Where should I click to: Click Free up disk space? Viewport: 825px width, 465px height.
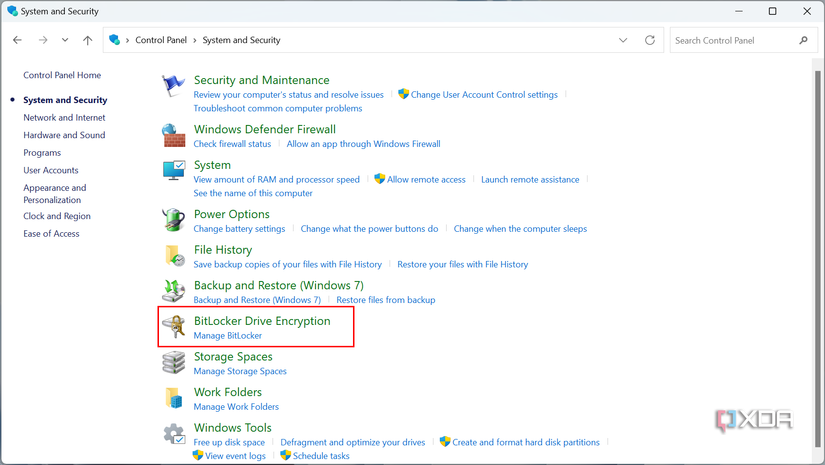229,442
